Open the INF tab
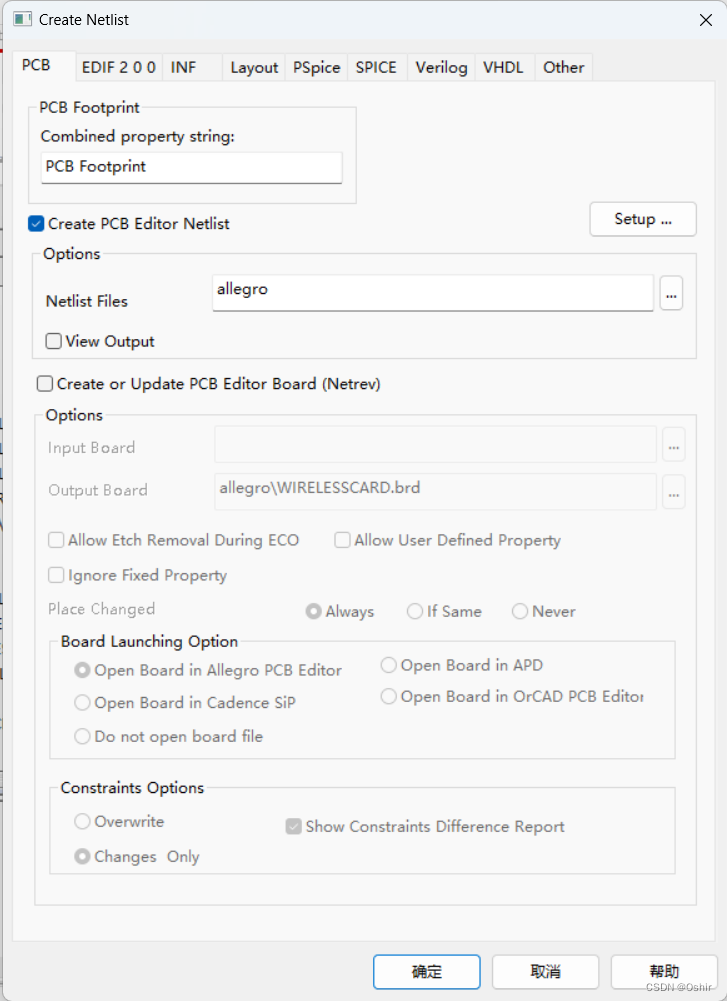Image resolution: width=727 pixels, height=1001 pixels. point(183,67)
